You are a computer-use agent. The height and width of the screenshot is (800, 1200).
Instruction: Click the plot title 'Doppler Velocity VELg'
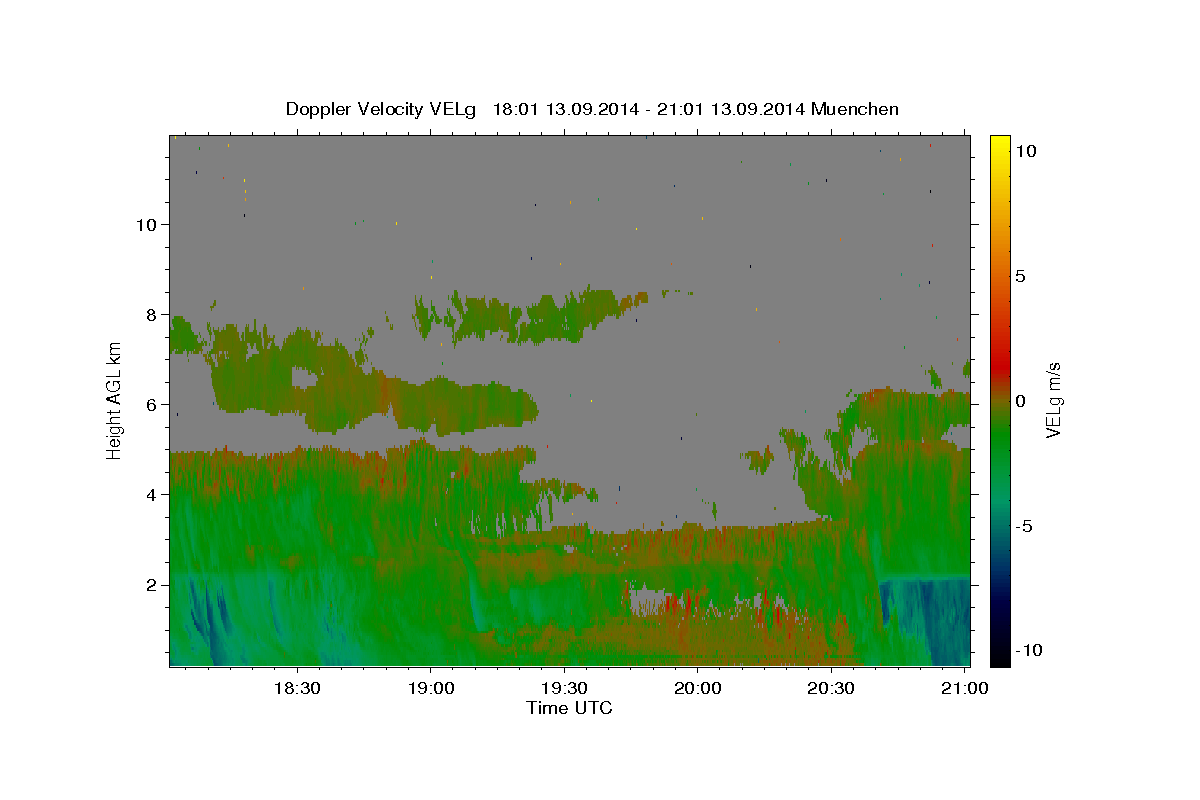(382, 109)
